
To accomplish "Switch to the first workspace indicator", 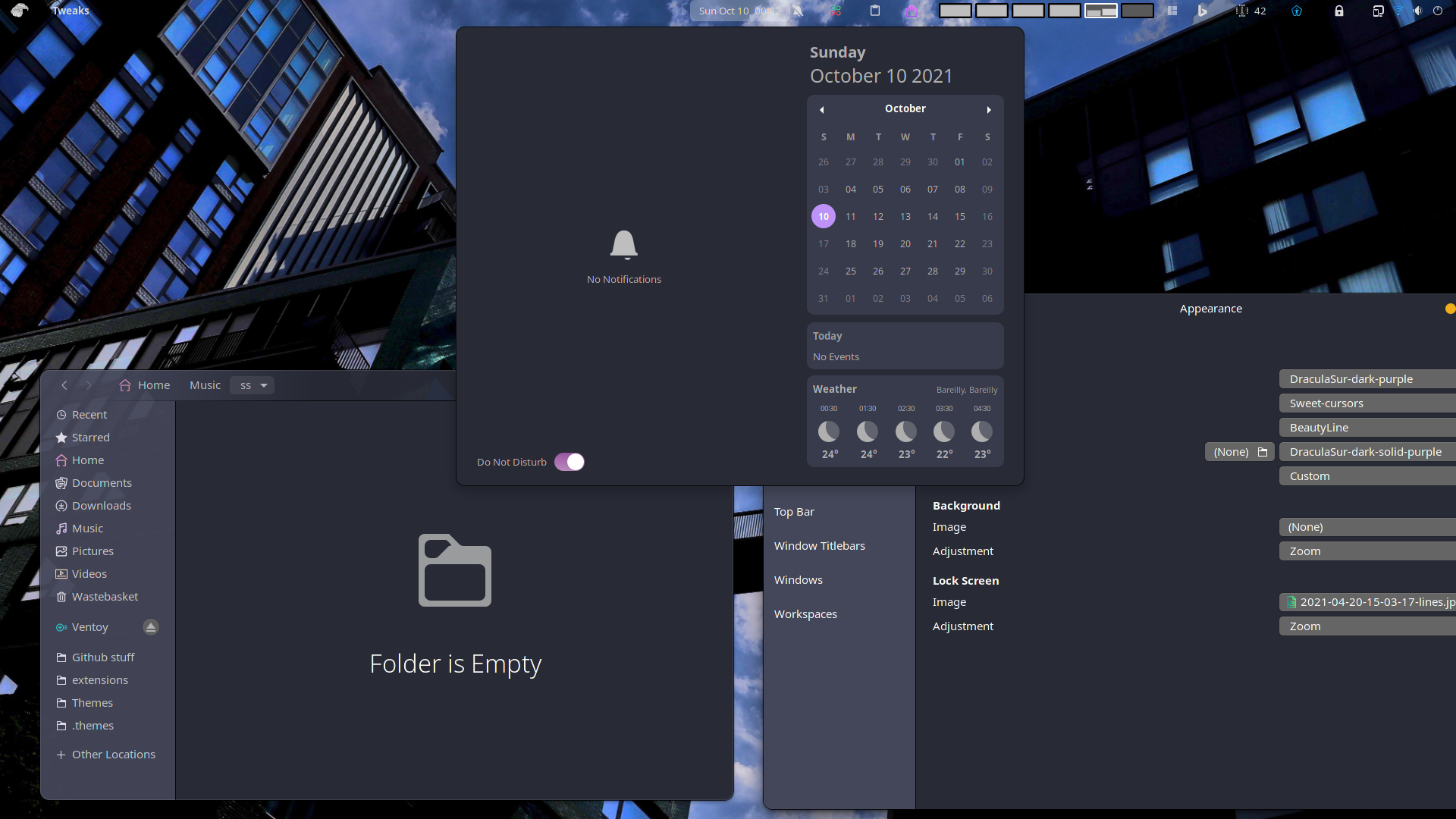I will (955, 11).
